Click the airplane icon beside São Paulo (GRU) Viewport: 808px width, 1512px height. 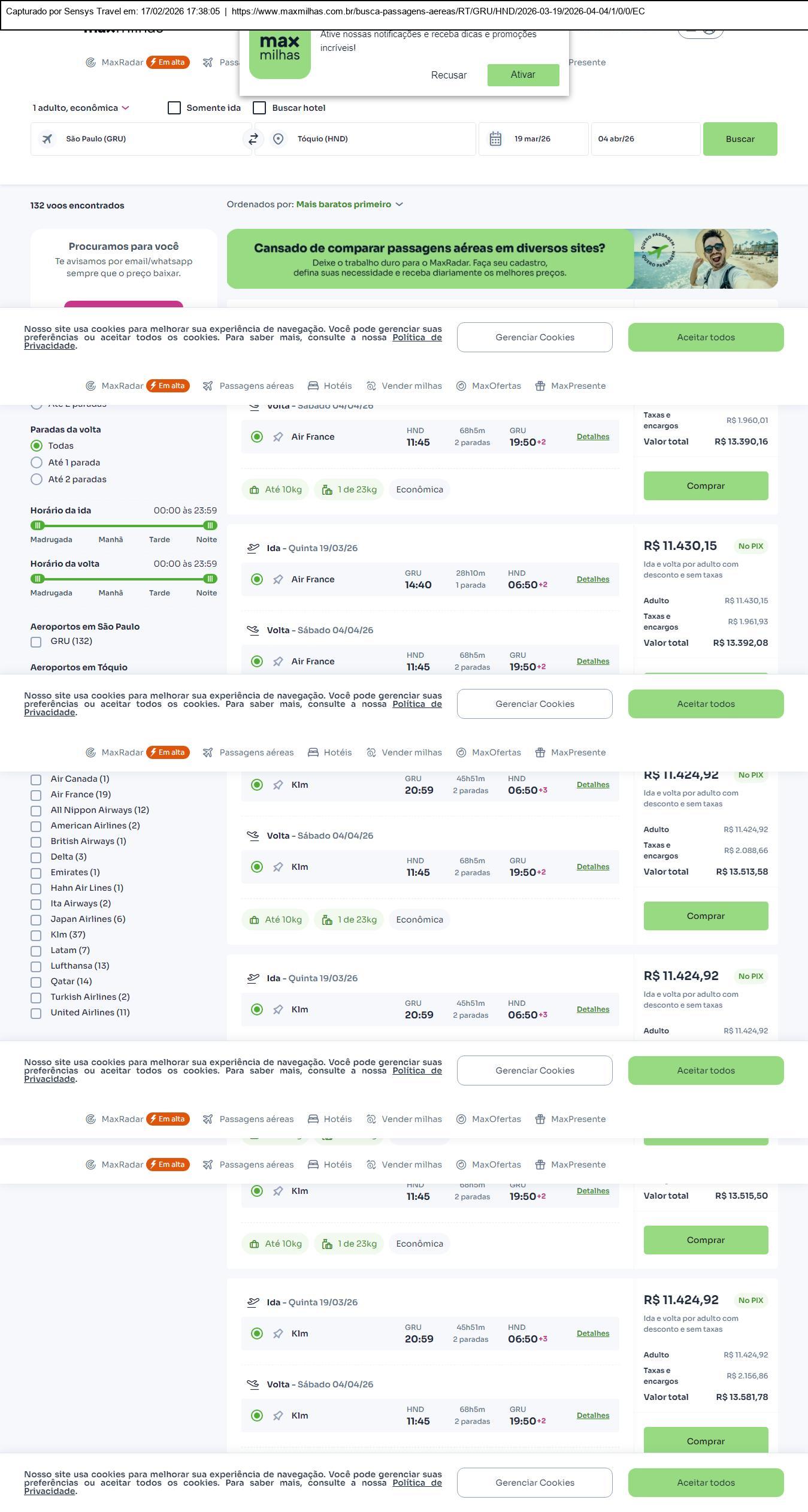click(x=47, y=139)
